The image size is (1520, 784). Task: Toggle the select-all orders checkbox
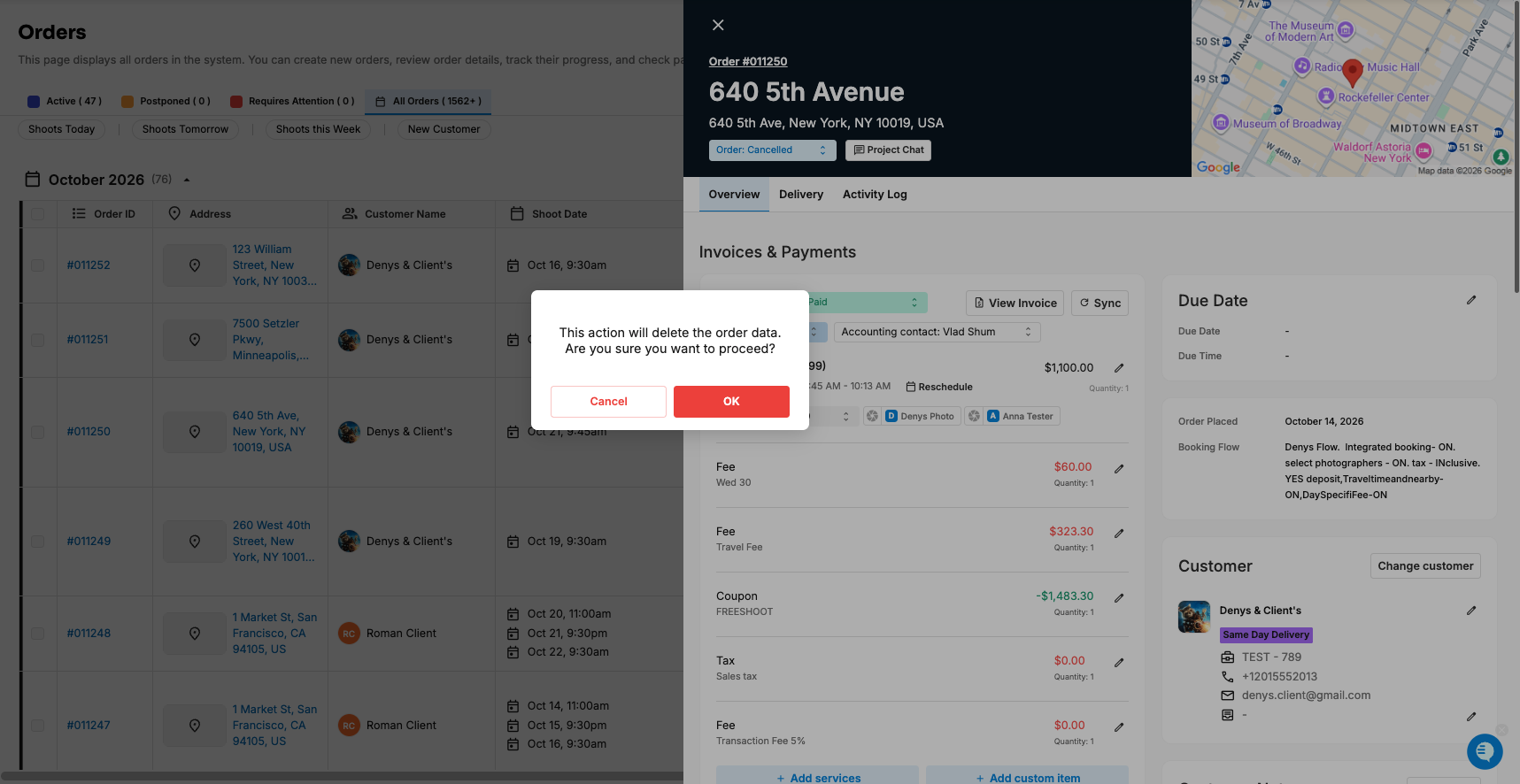37,214
